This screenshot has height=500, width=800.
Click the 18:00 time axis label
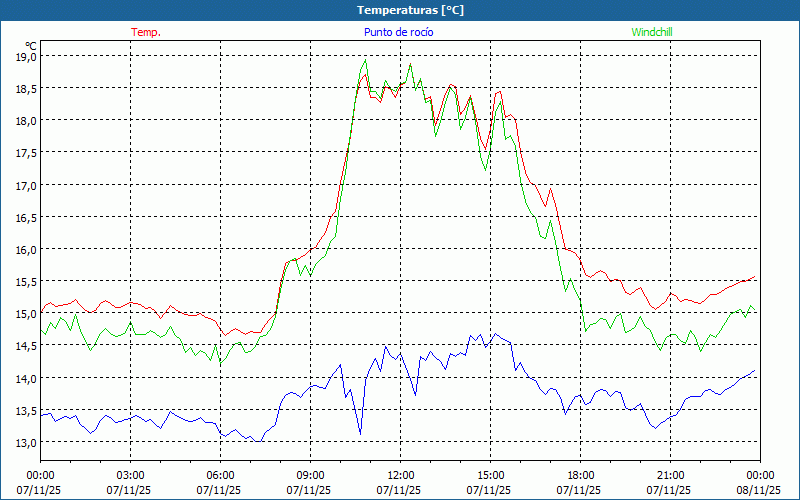pyautogui.click(x=581, y=475)
